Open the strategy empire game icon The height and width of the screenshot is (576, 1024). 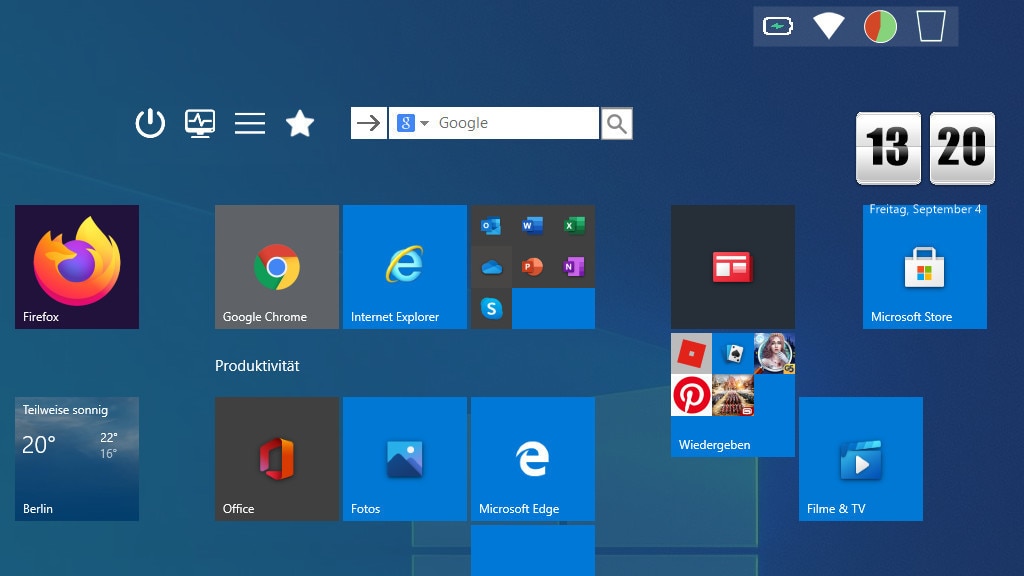coord(733,394)
